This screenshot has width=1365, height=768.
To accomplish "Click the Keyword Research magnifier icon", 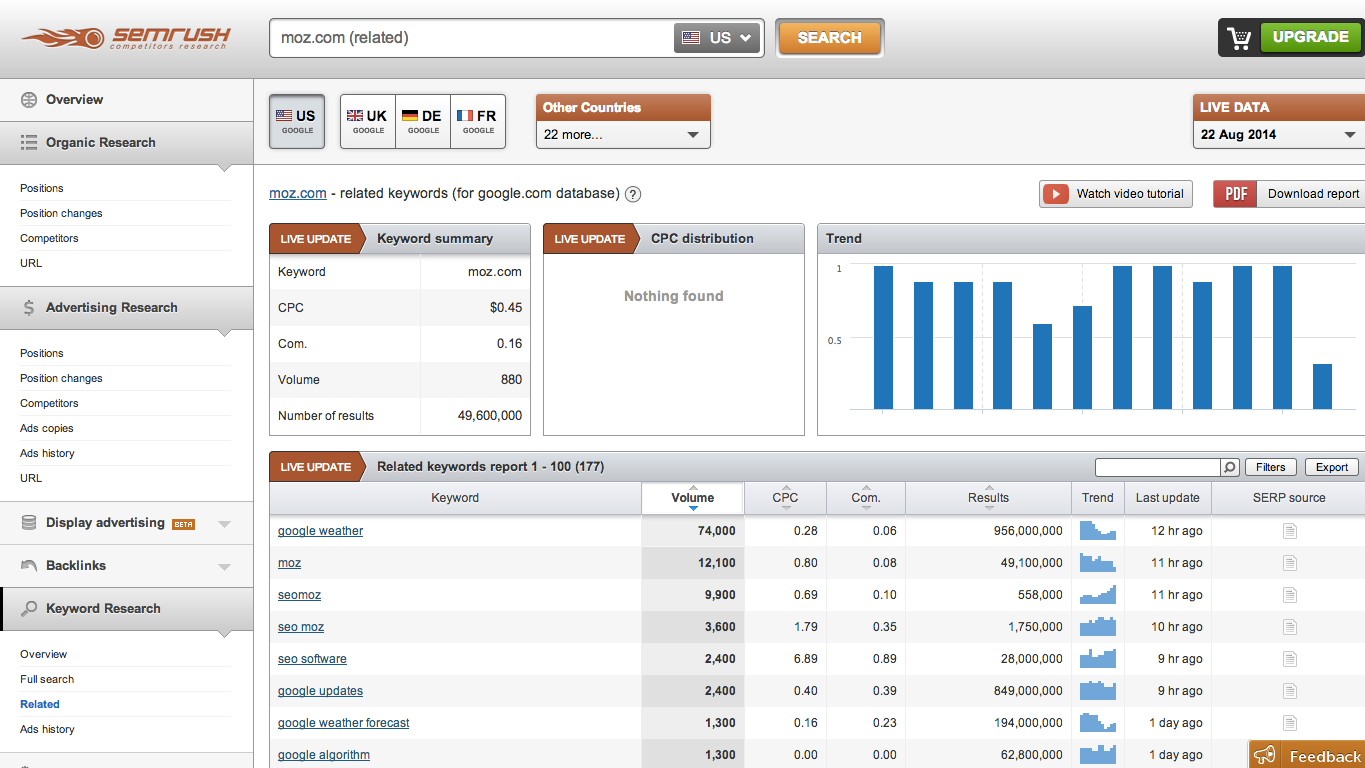I will click(x=28, y=609).
